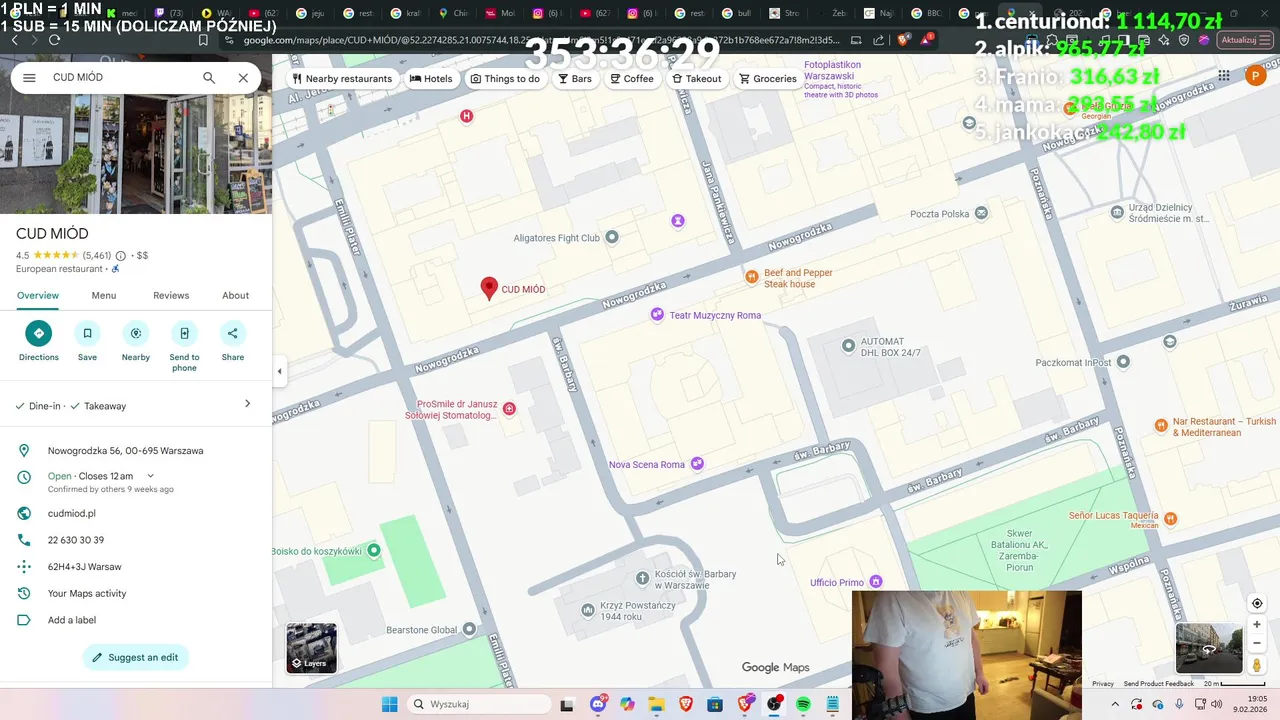Screen dimensions: 1280x720
Task: Open the Google account avatar P
Action: [1256, 76]
